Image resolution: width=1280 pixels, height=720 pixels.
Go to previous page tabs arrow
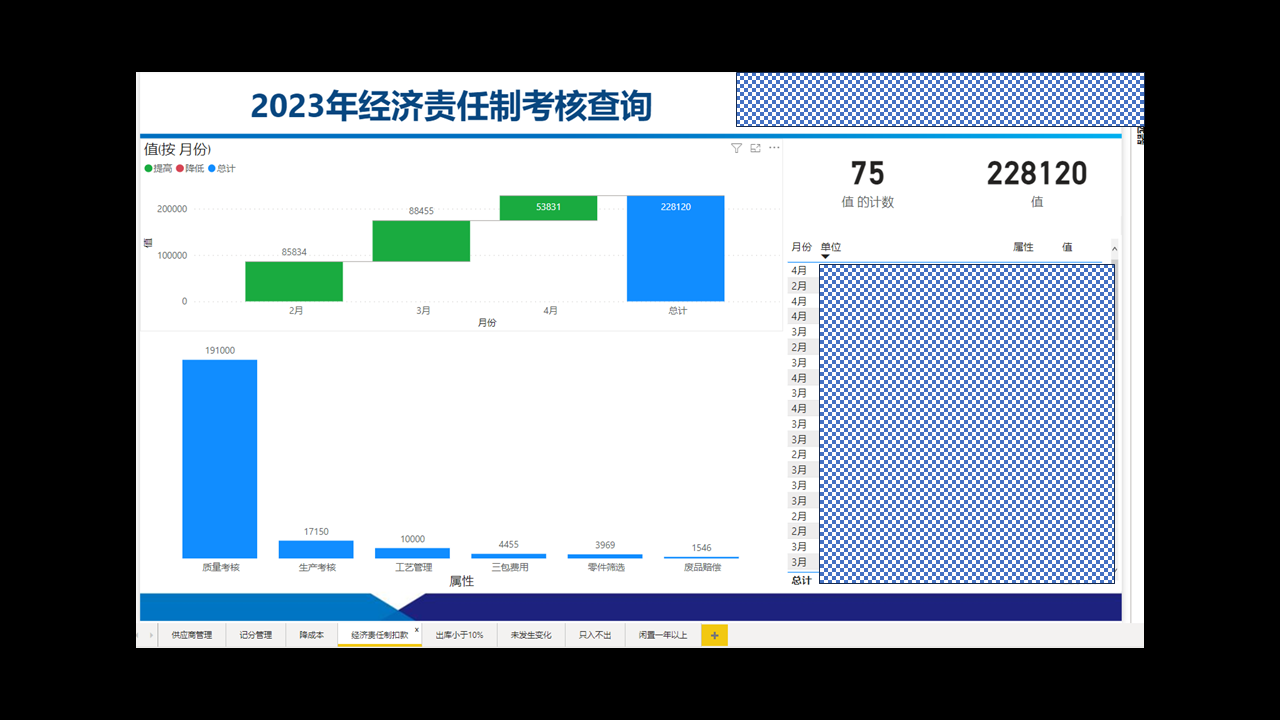pos(139,635)
